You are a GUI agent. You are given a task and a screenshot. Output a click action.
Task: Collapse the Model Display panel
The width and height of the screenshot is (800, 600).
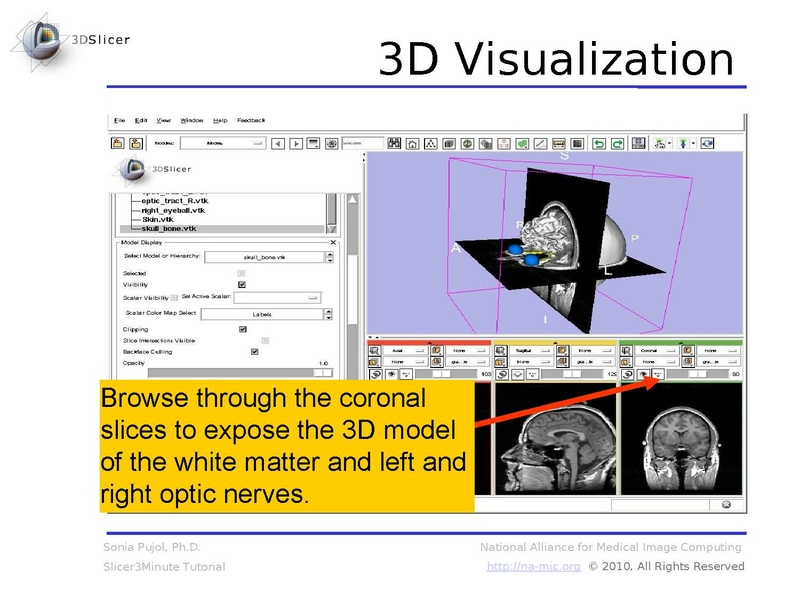coord(332,242)
